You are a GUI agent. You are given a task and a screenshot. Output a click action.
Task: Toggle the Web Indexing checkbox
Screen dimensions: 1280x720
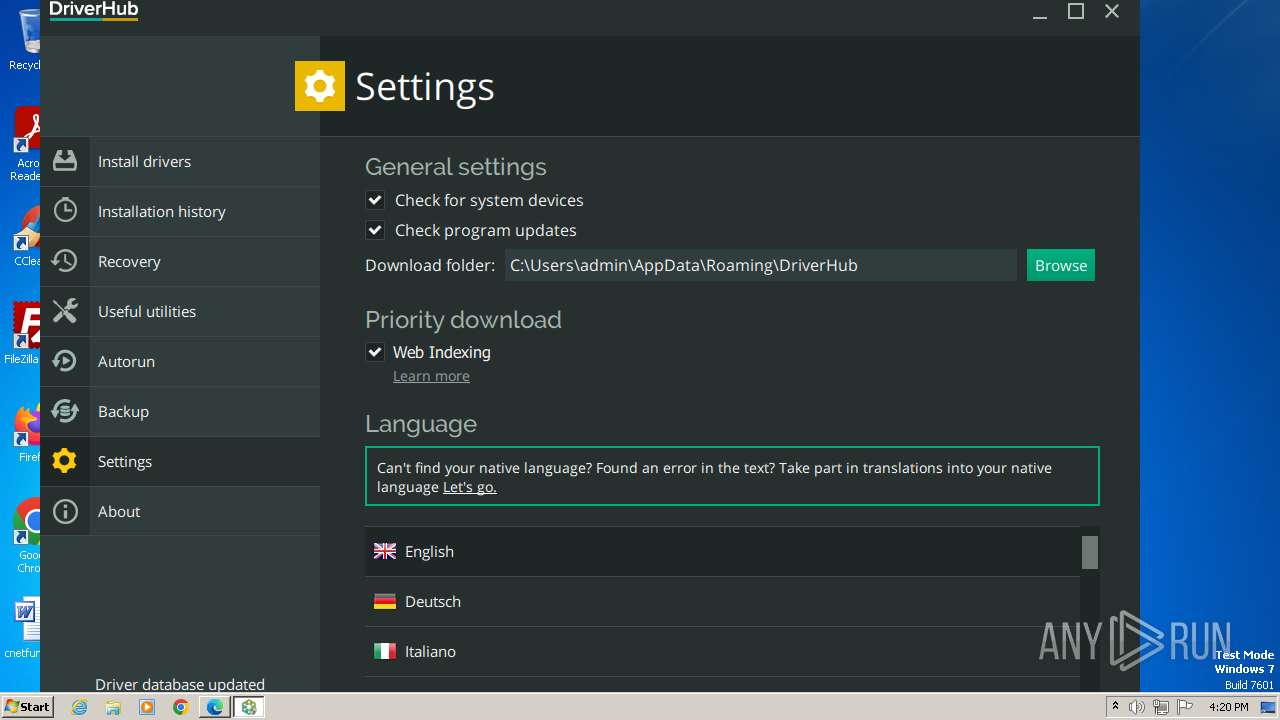(375, 352)
